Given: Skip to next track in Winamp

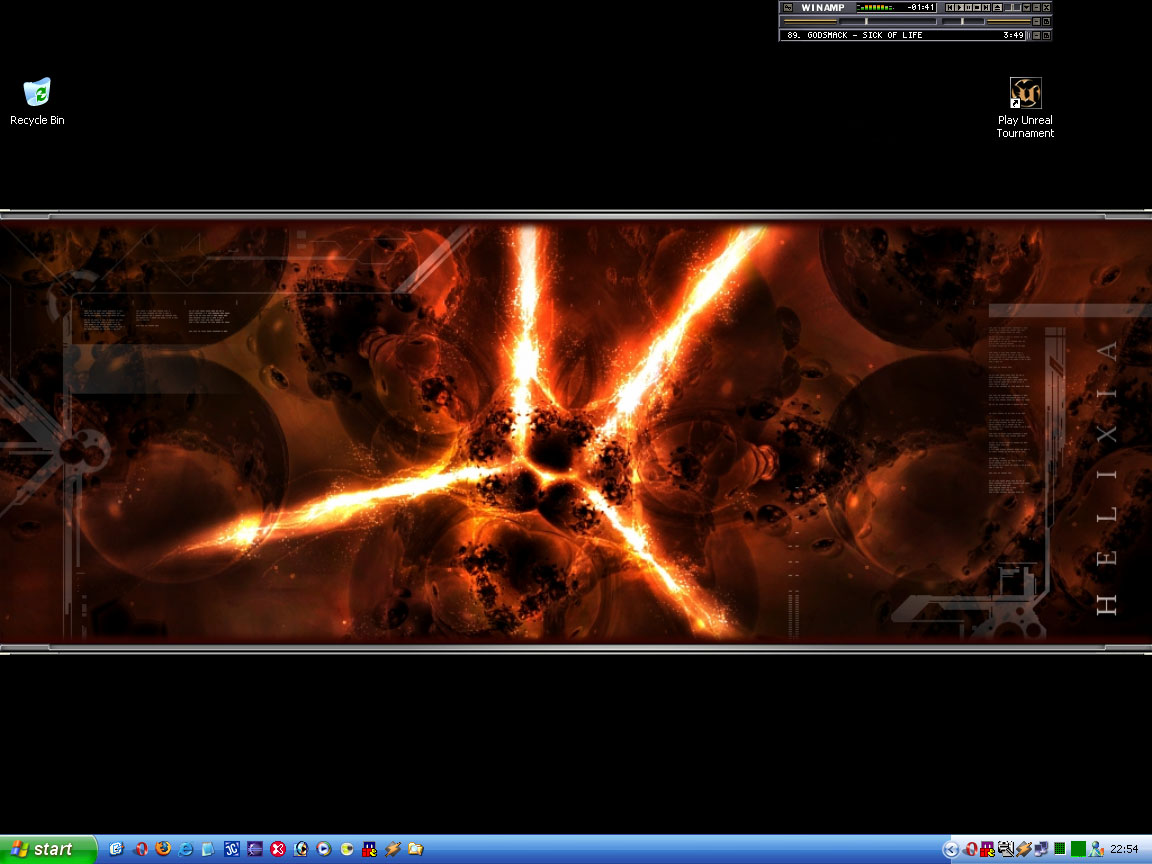Looking at the screenshot, I should (x=987, y=7).
